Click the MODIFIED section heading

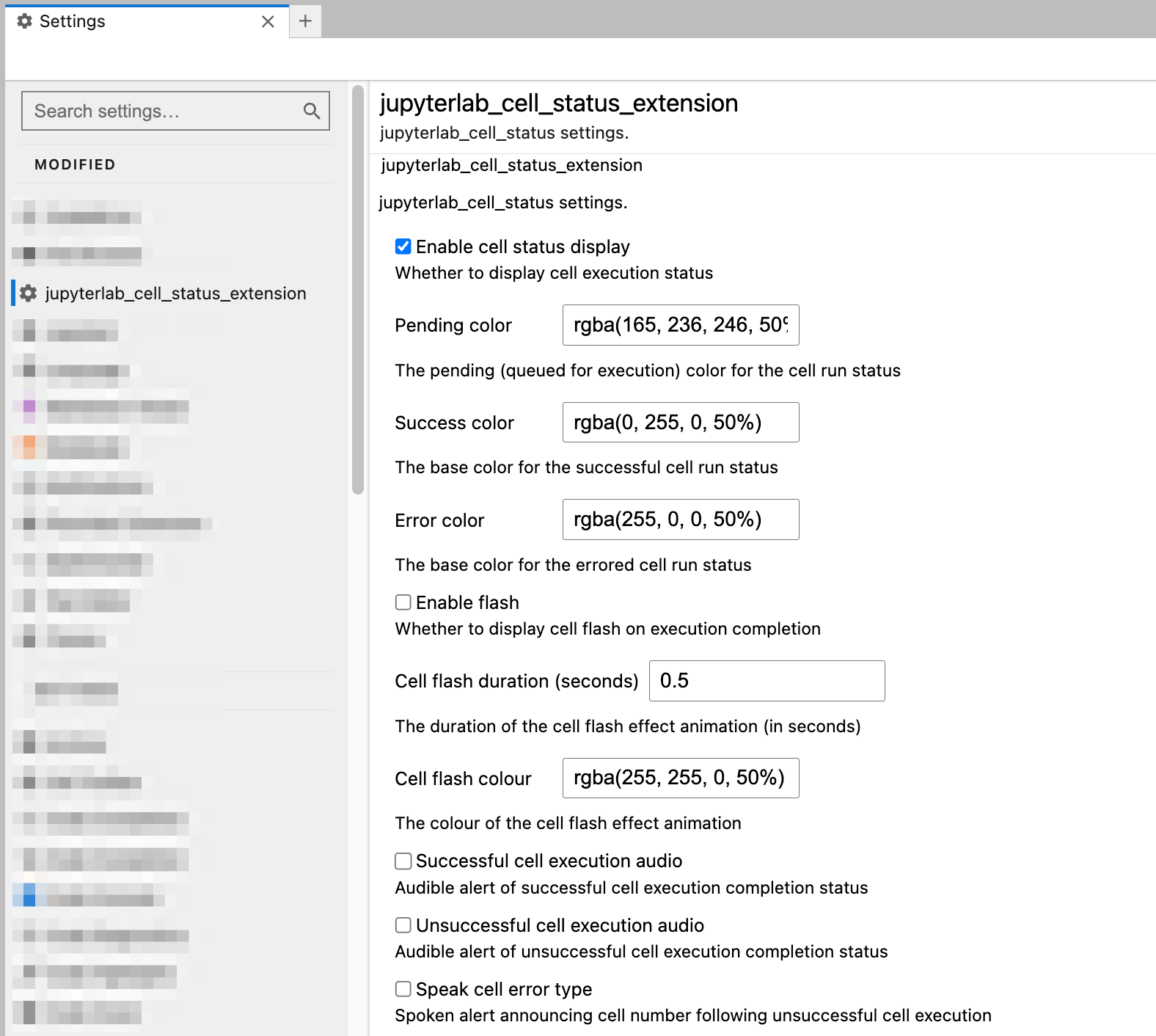(x=76, y=164)
